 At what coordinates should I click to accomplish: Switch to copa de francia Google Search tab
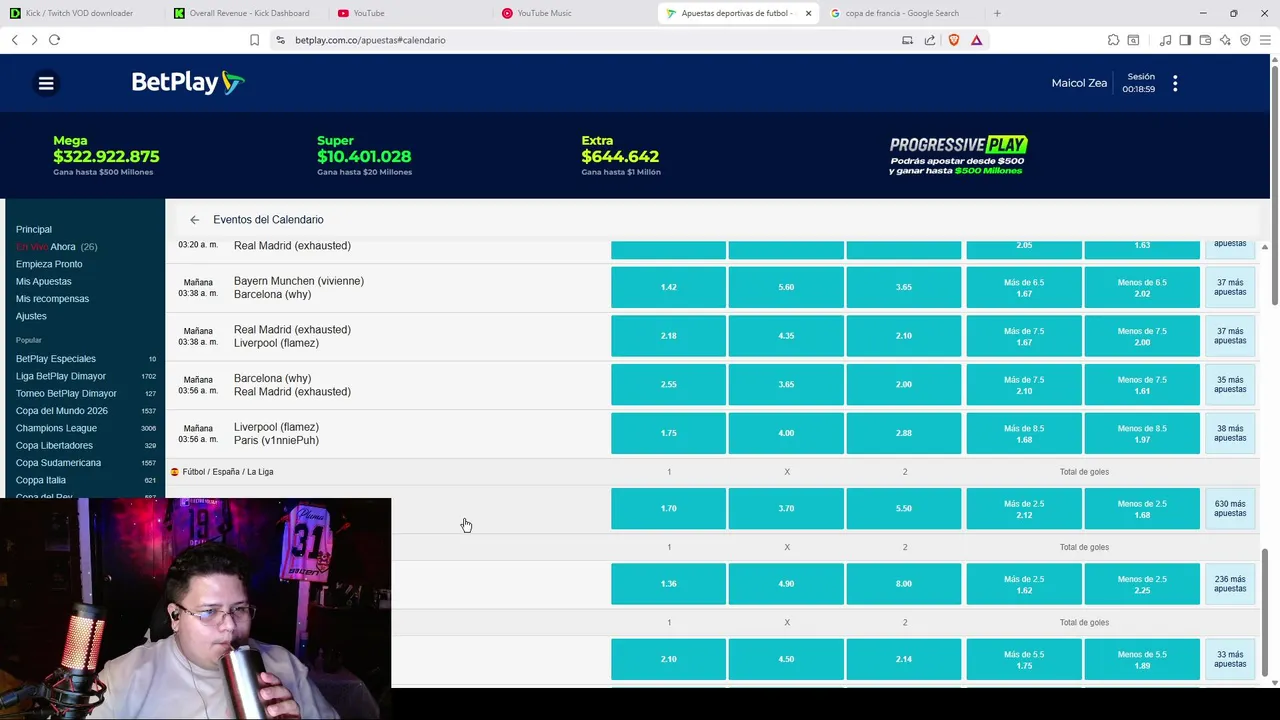pyautogui.click(x=901, y=13)
